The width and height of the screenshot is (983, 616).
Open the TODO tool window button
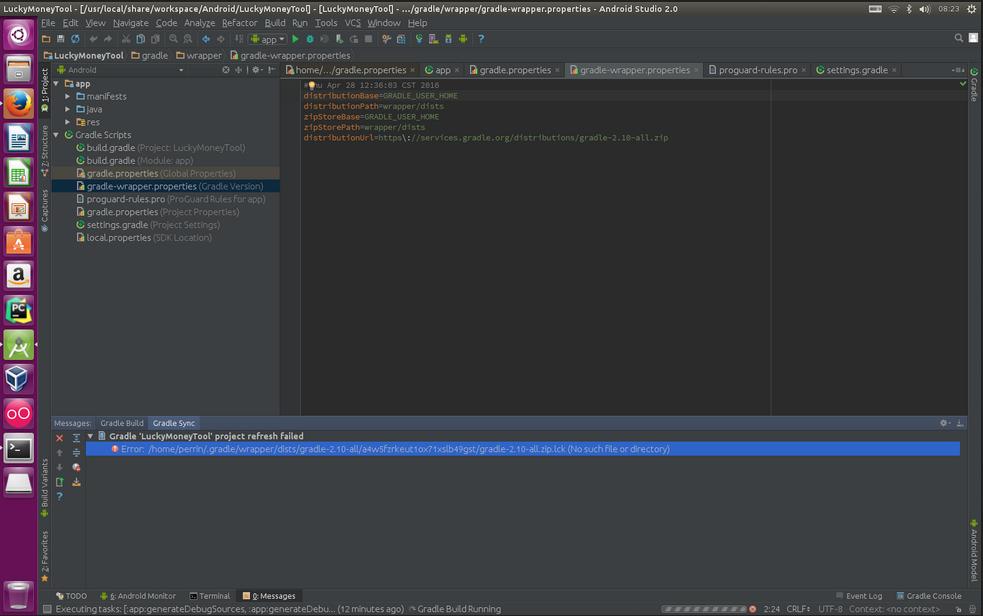(71, 596)
